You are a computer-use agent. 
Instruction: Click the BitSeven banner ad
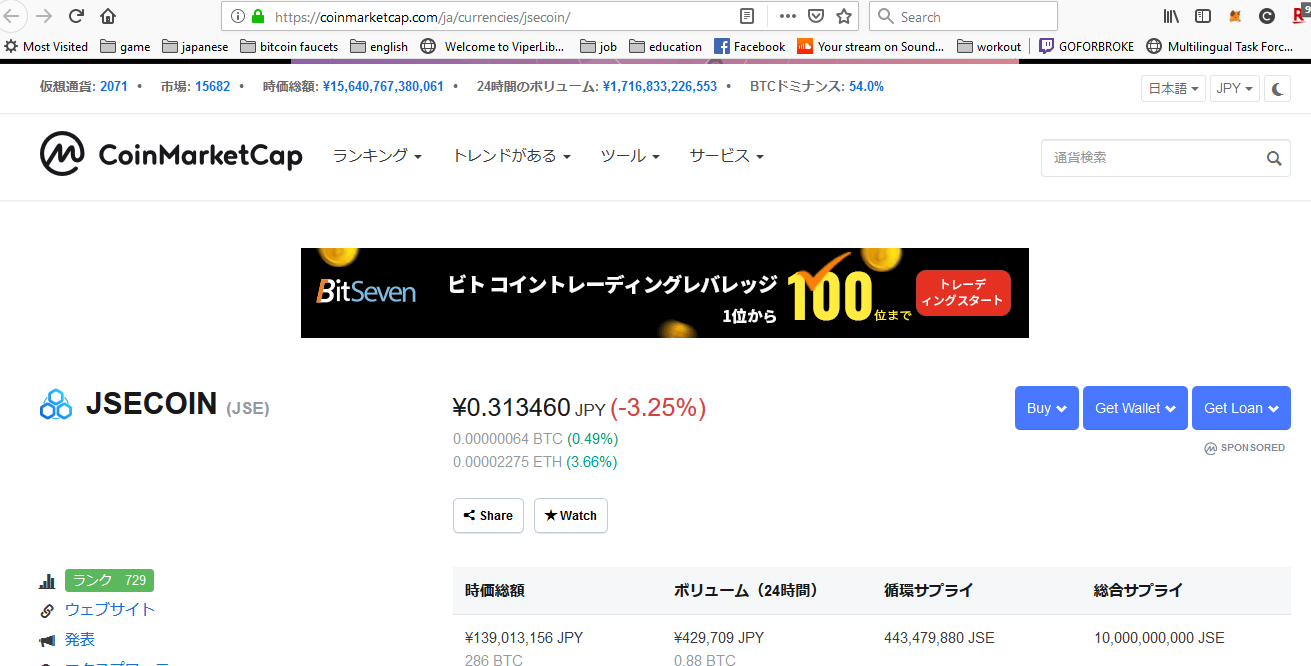click(664, 293)
